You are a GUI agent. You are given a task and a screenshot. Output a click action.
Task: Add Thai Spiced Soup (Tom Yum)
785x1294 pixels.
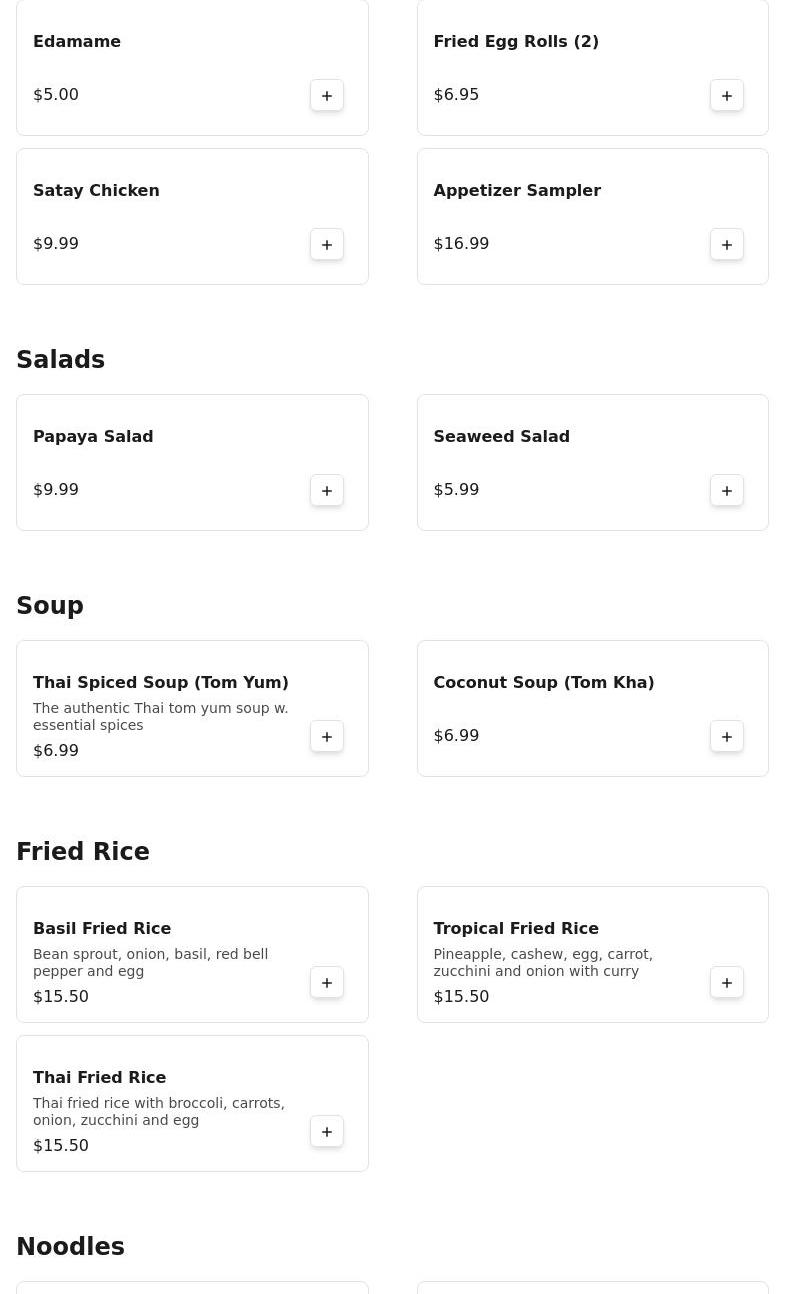[x=327, y=736]
